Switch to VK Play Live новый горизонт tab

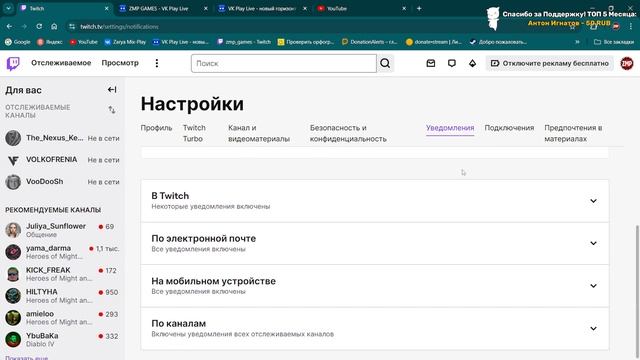pos(262,8)
